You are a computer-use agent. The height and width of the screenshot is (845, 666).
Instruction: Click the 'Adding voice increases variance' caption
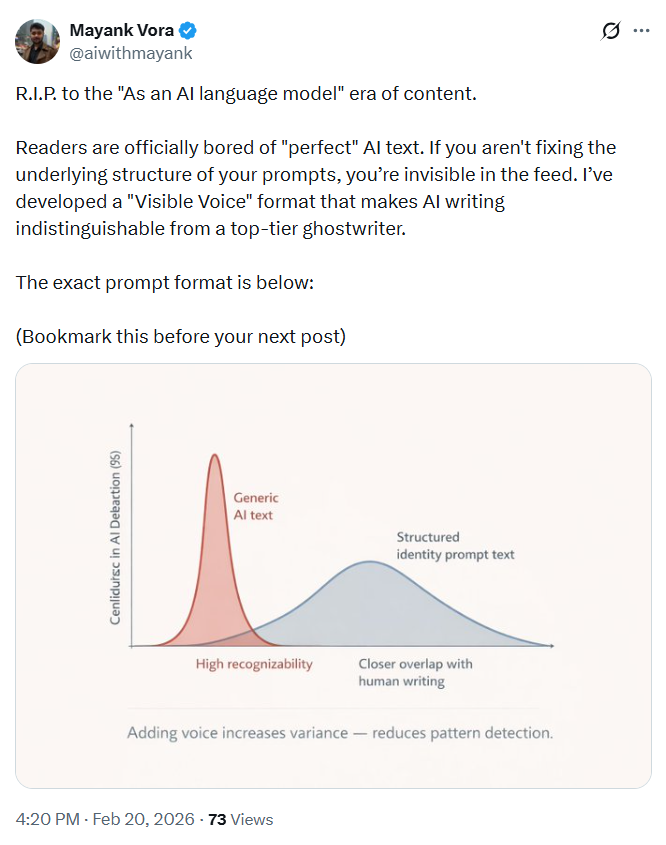[x=339, y=733]
